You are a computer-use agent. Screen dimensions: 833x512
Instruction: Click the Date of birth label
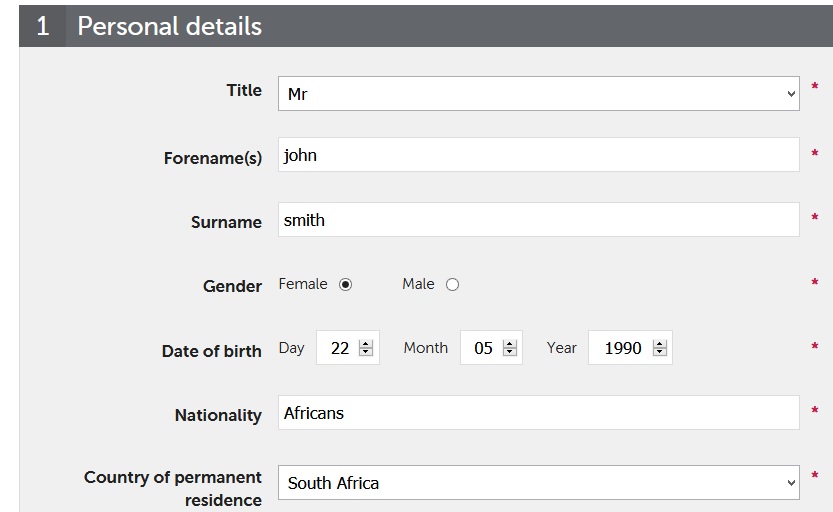tap(211, 351)
